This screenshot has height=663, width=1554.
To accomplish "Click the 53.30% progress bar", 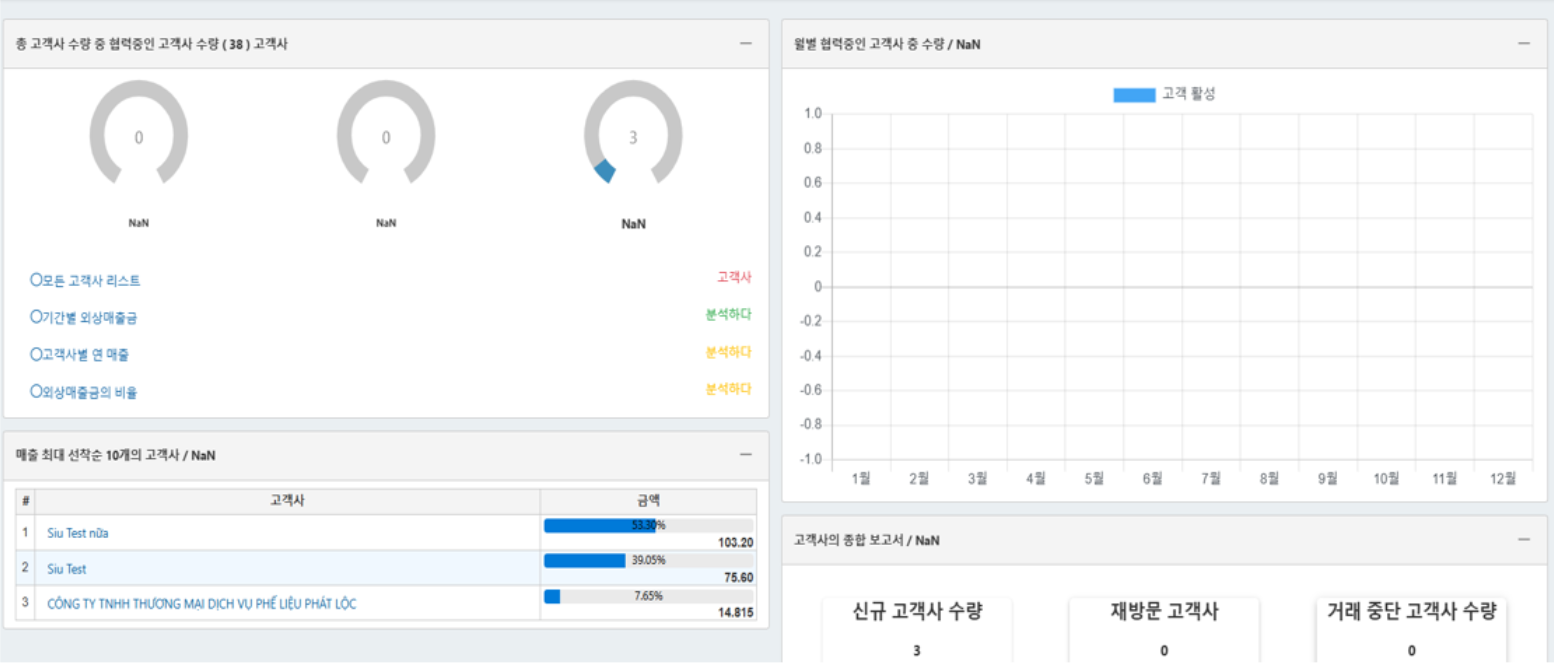I will (648, 525).
